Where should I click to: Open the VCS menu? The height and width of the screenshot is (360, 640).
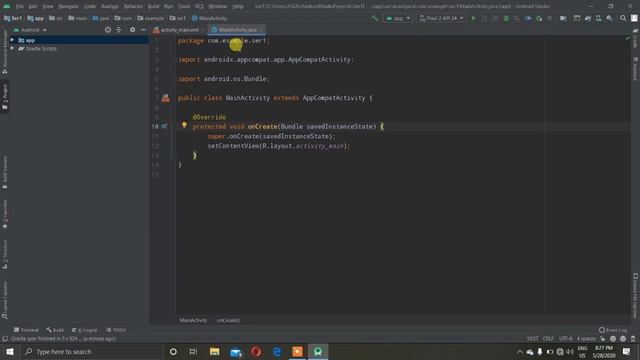point(199,6)
